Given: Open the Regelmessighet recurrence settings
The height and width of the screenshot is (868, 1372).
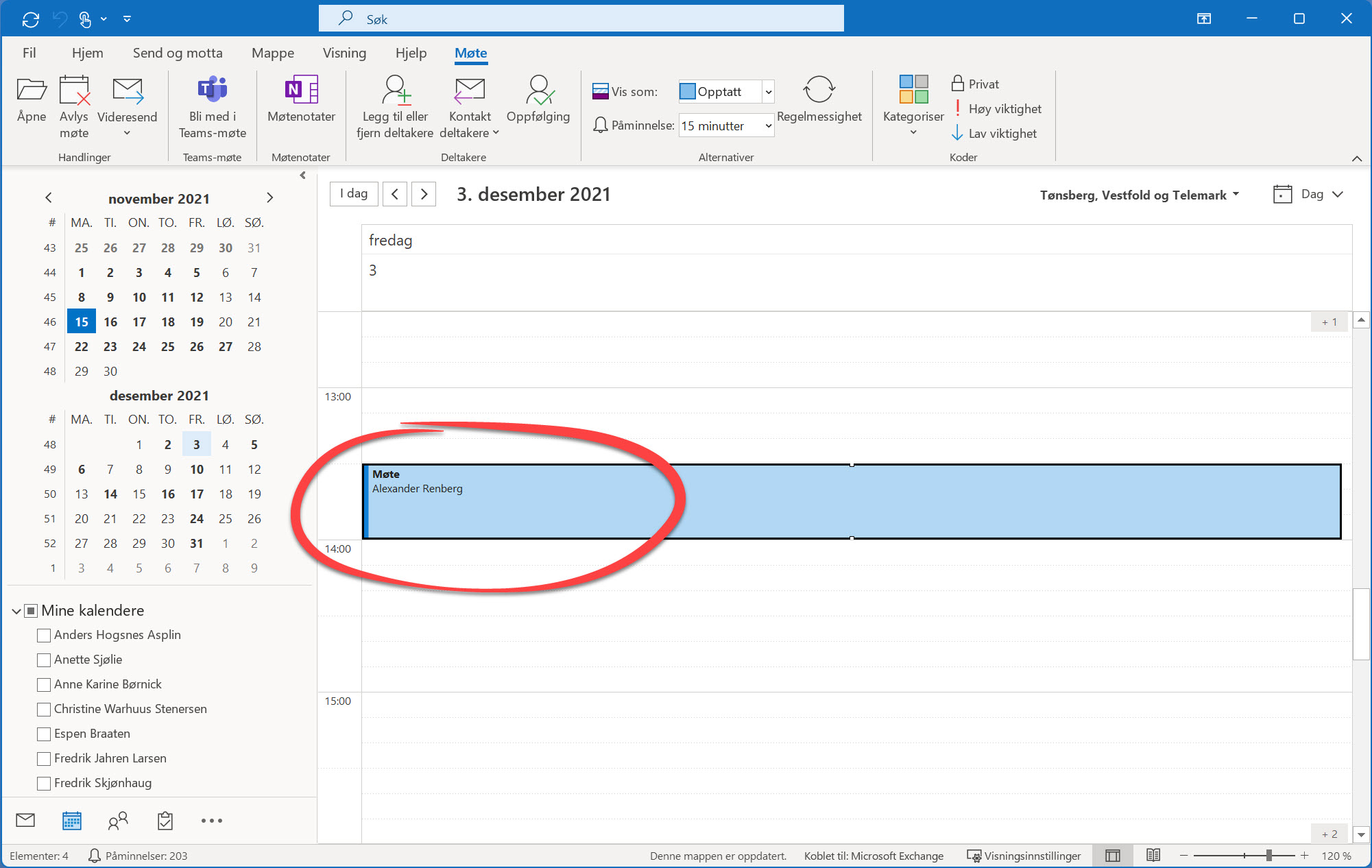Looking at the screenshot, I should [819, 103].
